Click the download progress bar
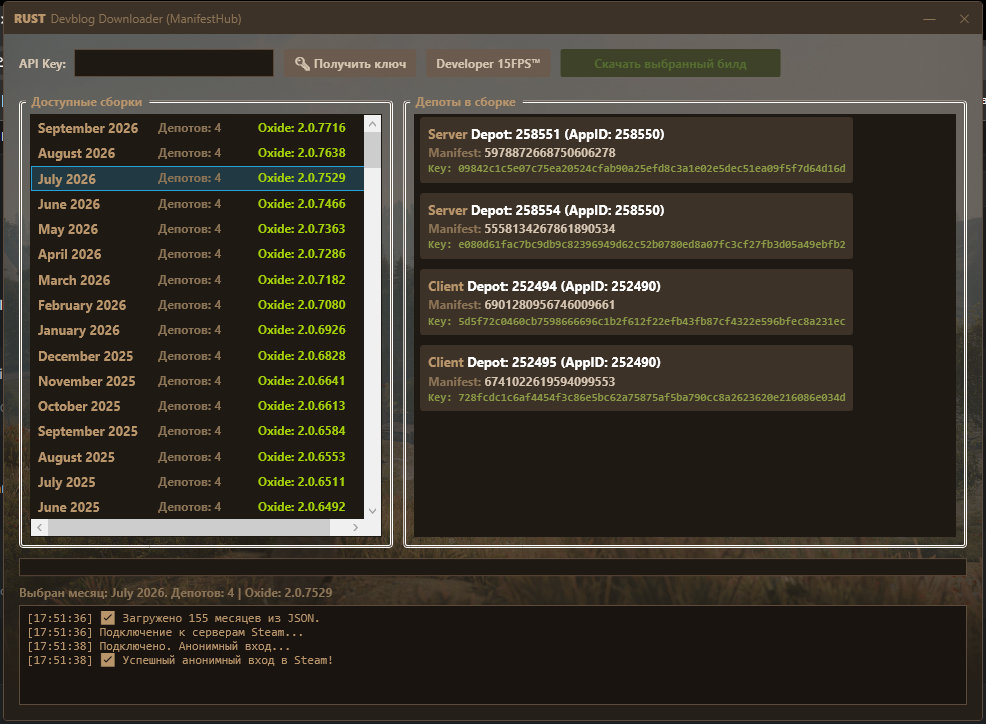This screenshot has width=986, height=724. click(x=493, y=567)
